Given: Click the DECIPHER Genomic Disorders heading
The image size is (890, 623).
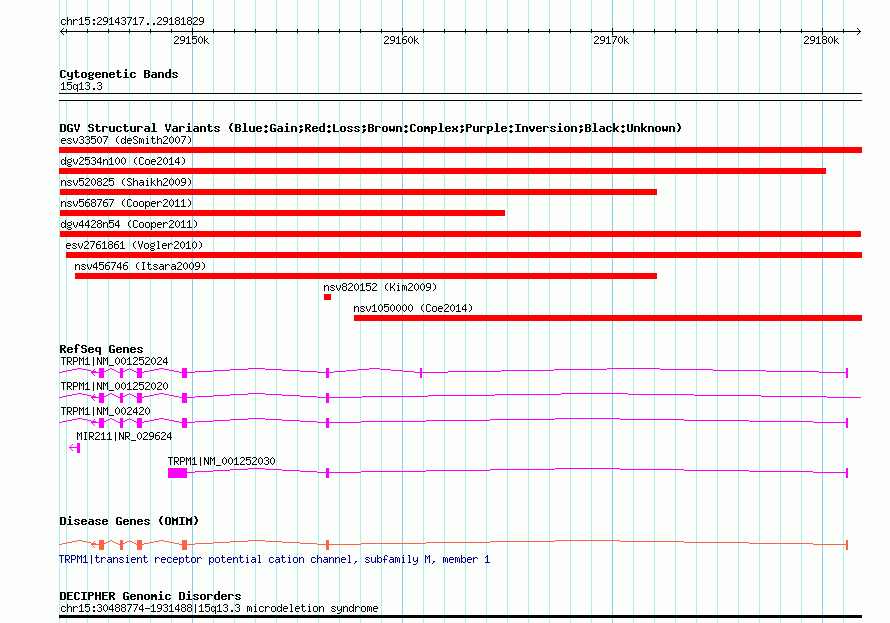Looking at the screenshot, I should point(150,596).
